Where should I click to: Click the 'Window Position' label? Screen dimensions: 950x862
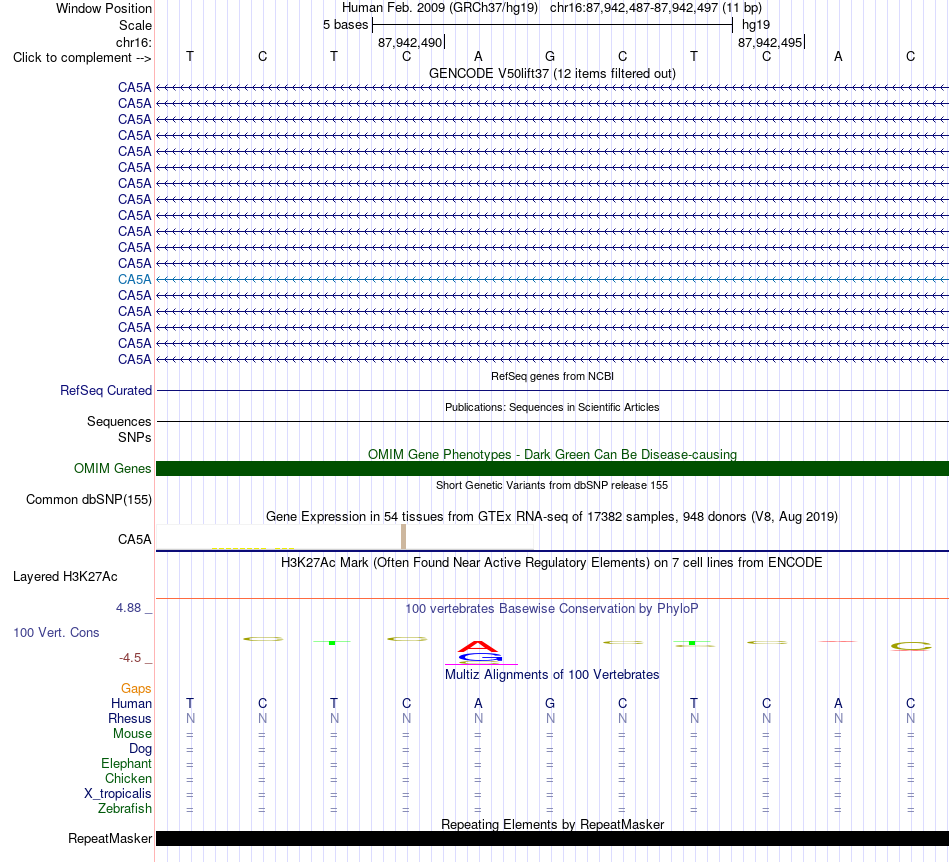click(104, 8)
